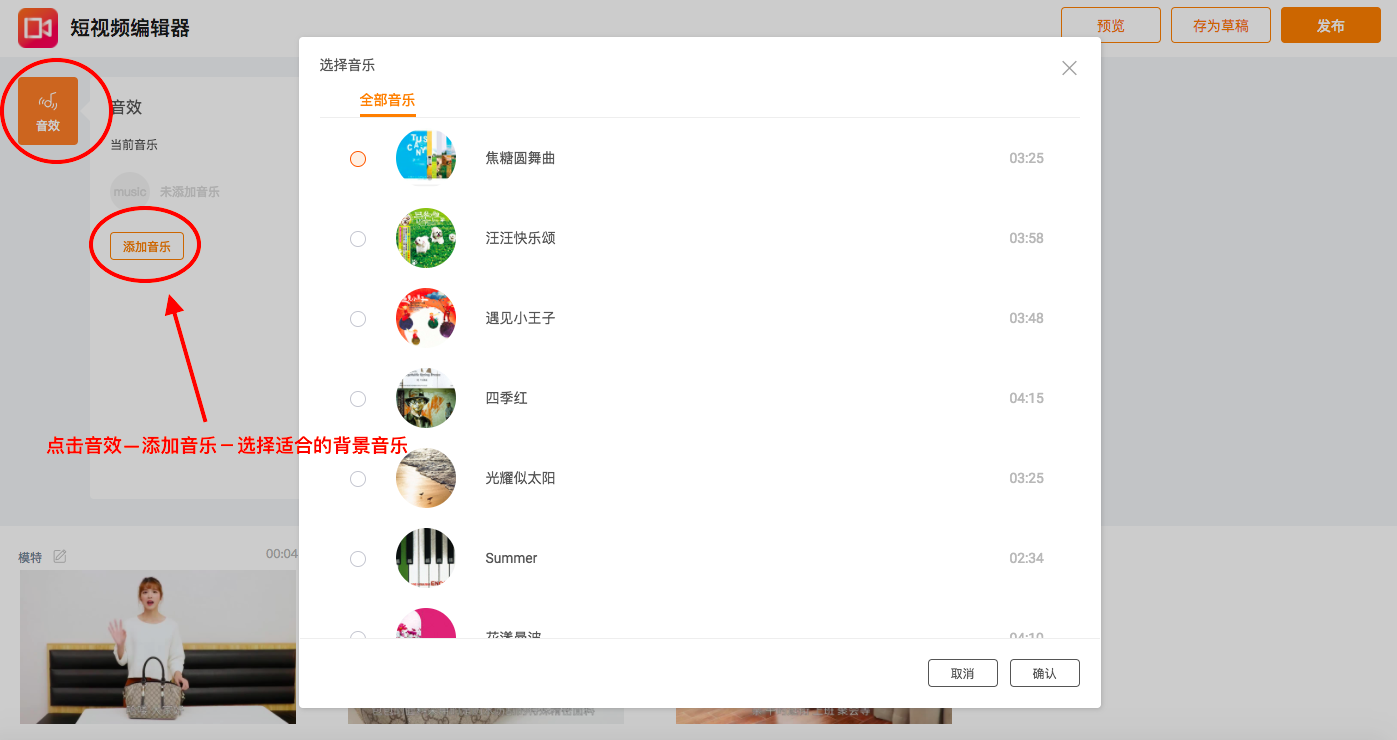The width and height of the screenshot is (1397, 740).
Task: Click the edit pencil icon beside 模特
Action: [x=60, y=556]
